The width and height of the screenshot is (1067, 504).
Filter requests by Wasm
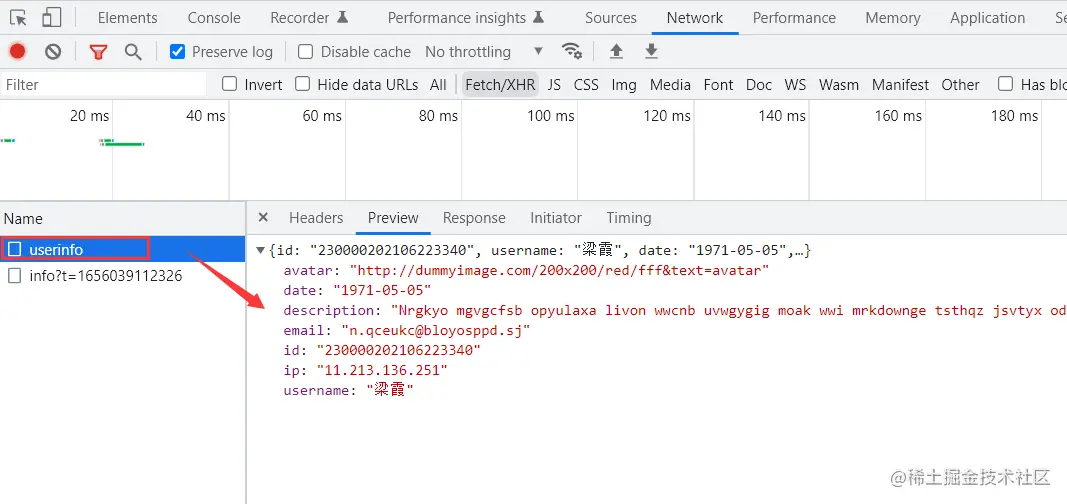pos(838,84)
